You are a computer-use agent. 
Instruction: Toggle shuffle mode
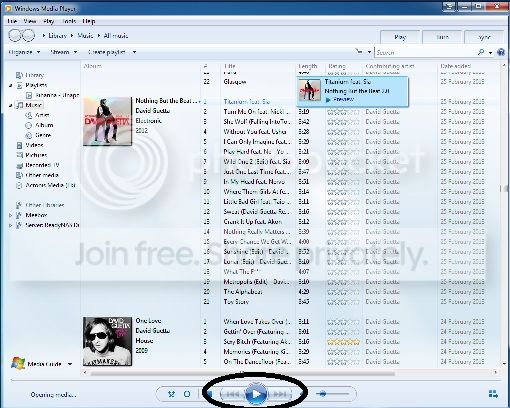(x=171, y=394)
